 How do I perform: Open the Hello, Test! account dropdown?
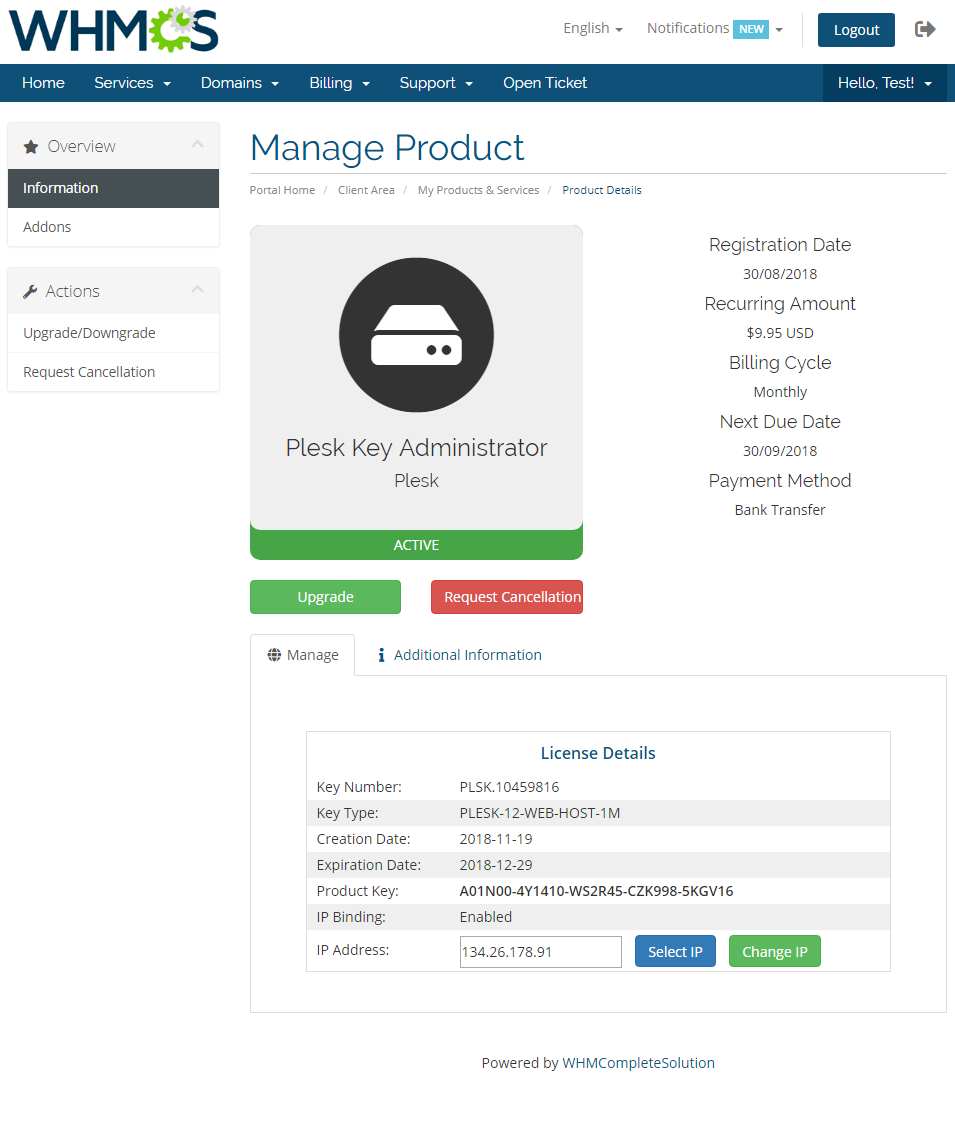coord(885,83)
